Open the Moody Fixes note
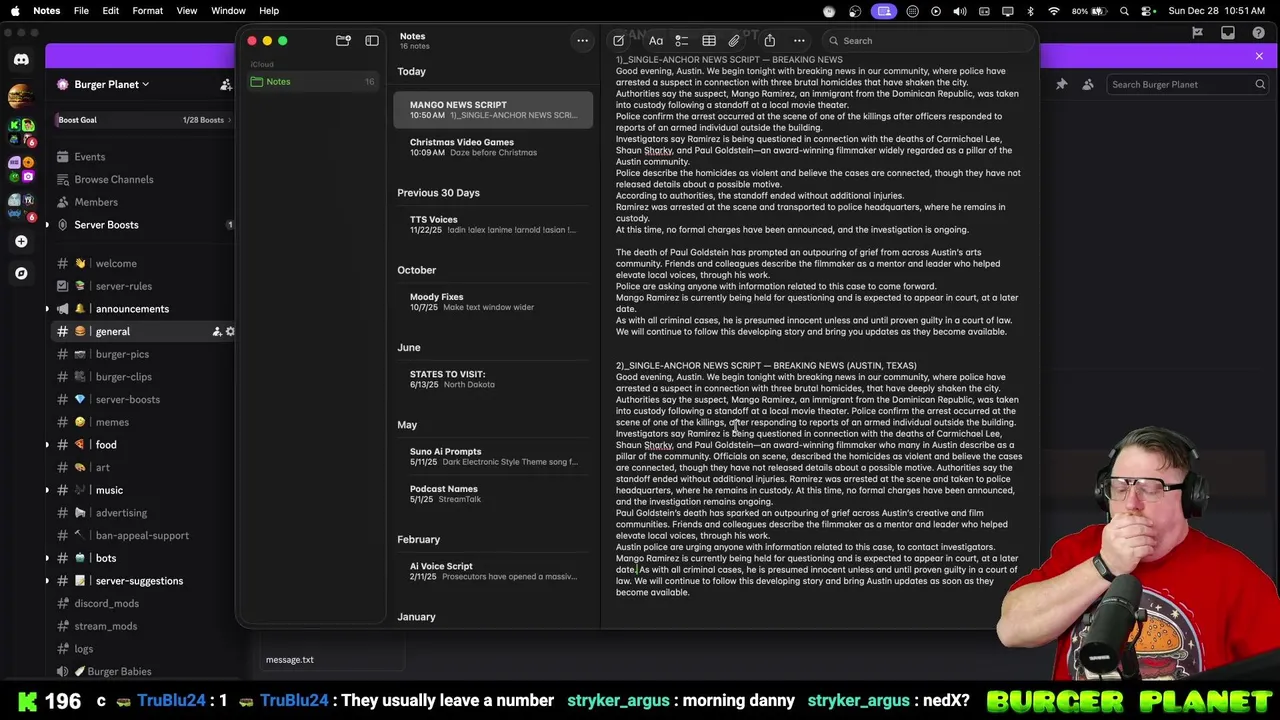 [493, 302]
